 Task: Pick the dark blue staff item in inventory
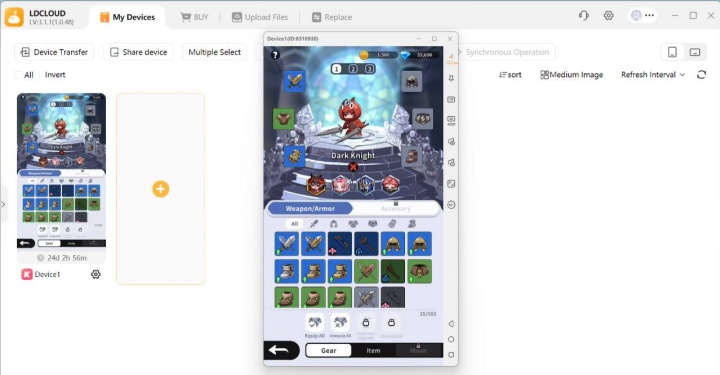(366, 244)
